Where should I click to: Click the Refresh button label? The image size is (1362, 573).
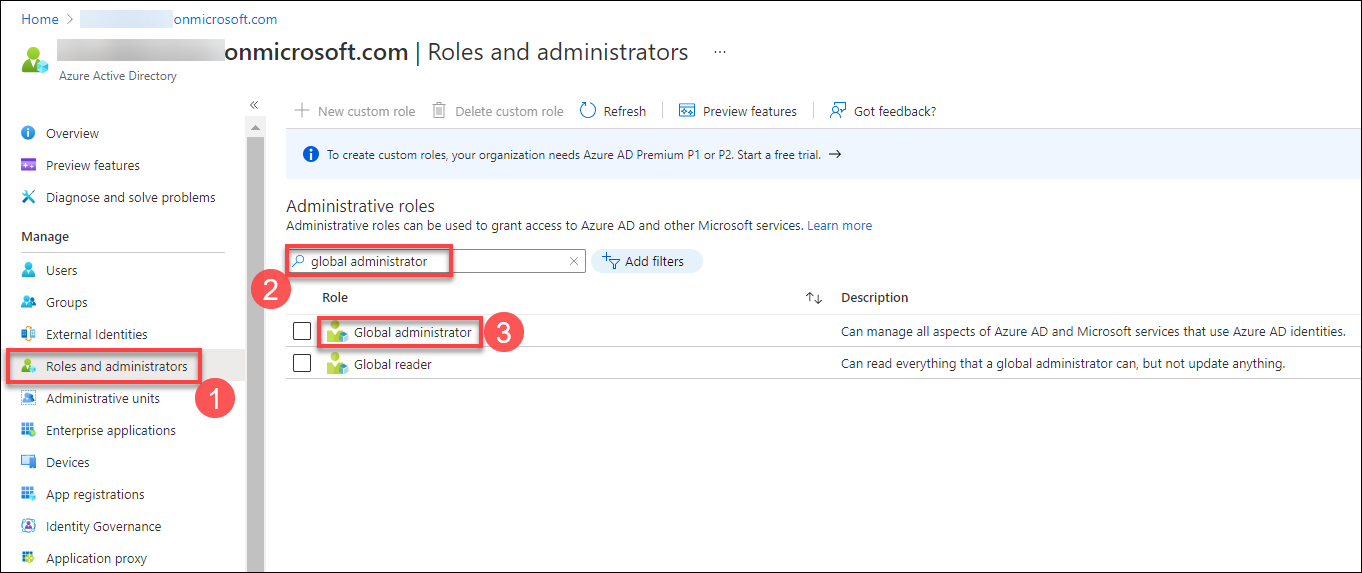(625, 111)
